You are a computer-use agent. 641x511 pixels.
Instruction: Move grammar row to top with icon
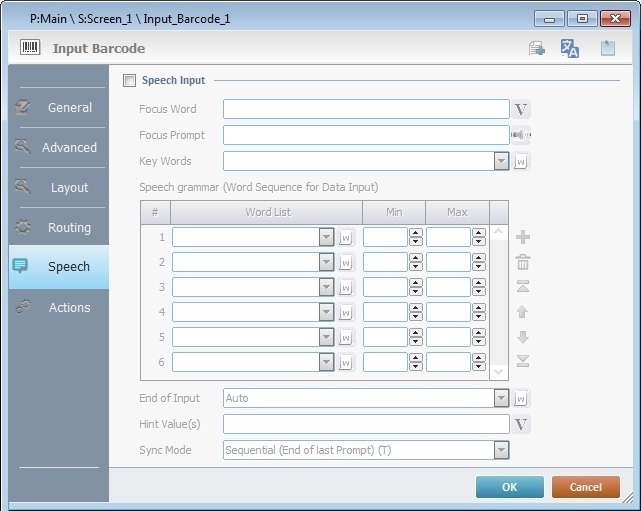[522, 287]
